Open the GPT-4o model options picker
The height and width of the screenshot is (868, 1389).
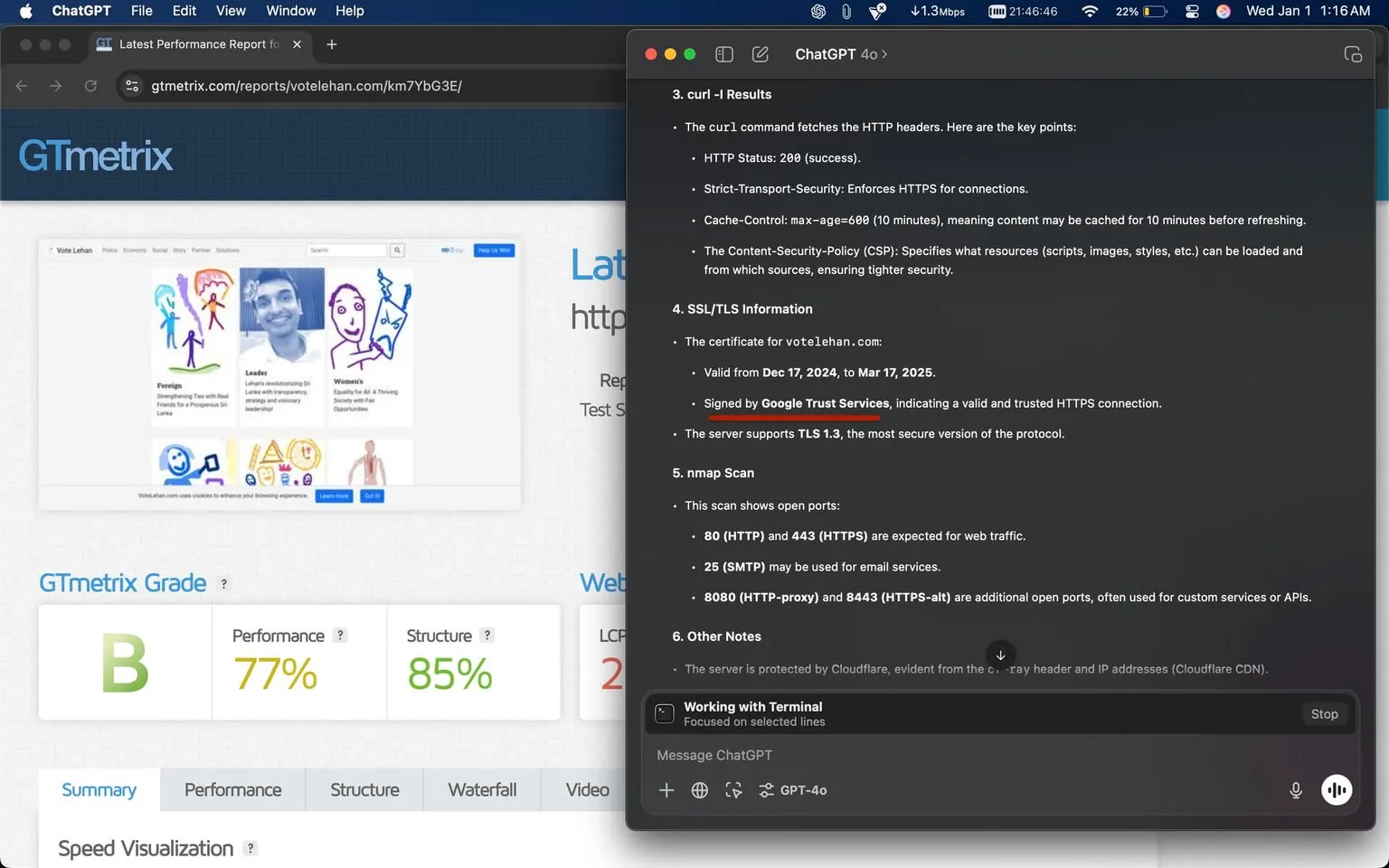pos(793,790)
